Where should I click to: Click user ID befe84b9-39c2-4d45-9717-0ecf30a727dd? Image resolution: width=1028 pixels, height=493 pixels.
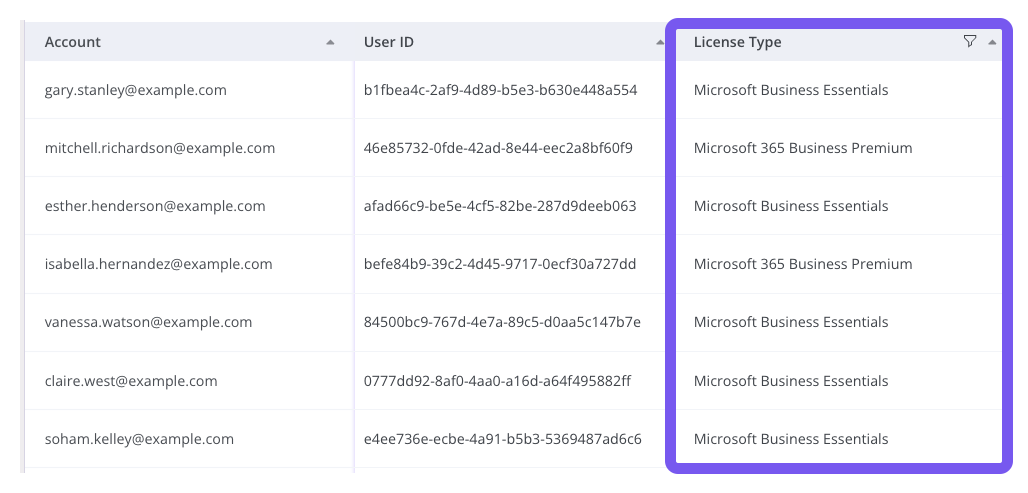500,264
